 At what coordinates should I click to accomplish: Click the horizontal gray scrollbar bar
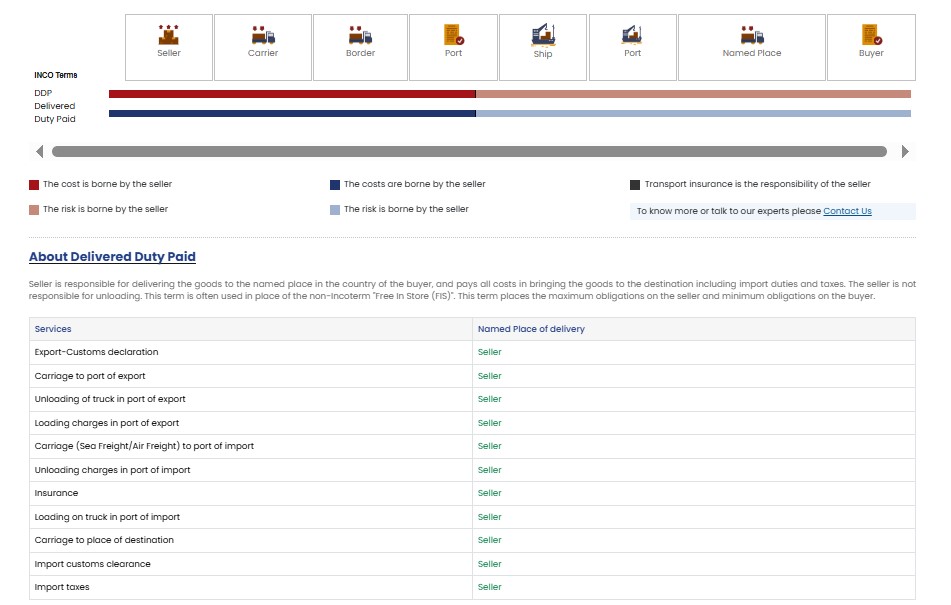click(x=469, y=152)
